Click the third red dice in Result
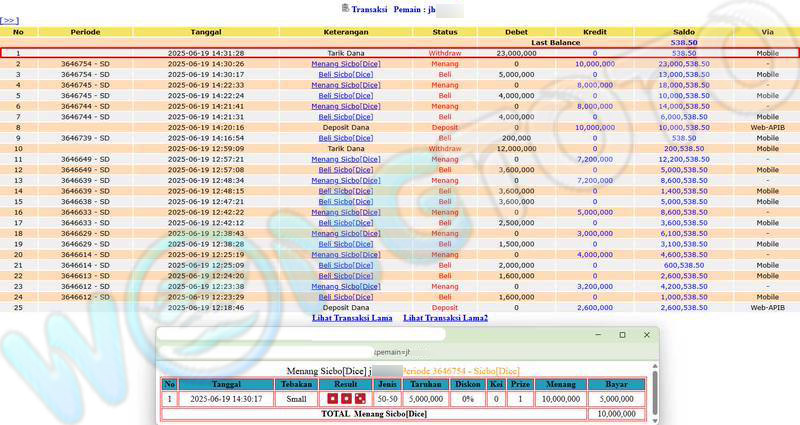Screen dimensions: 800x425 click(359, 398)
